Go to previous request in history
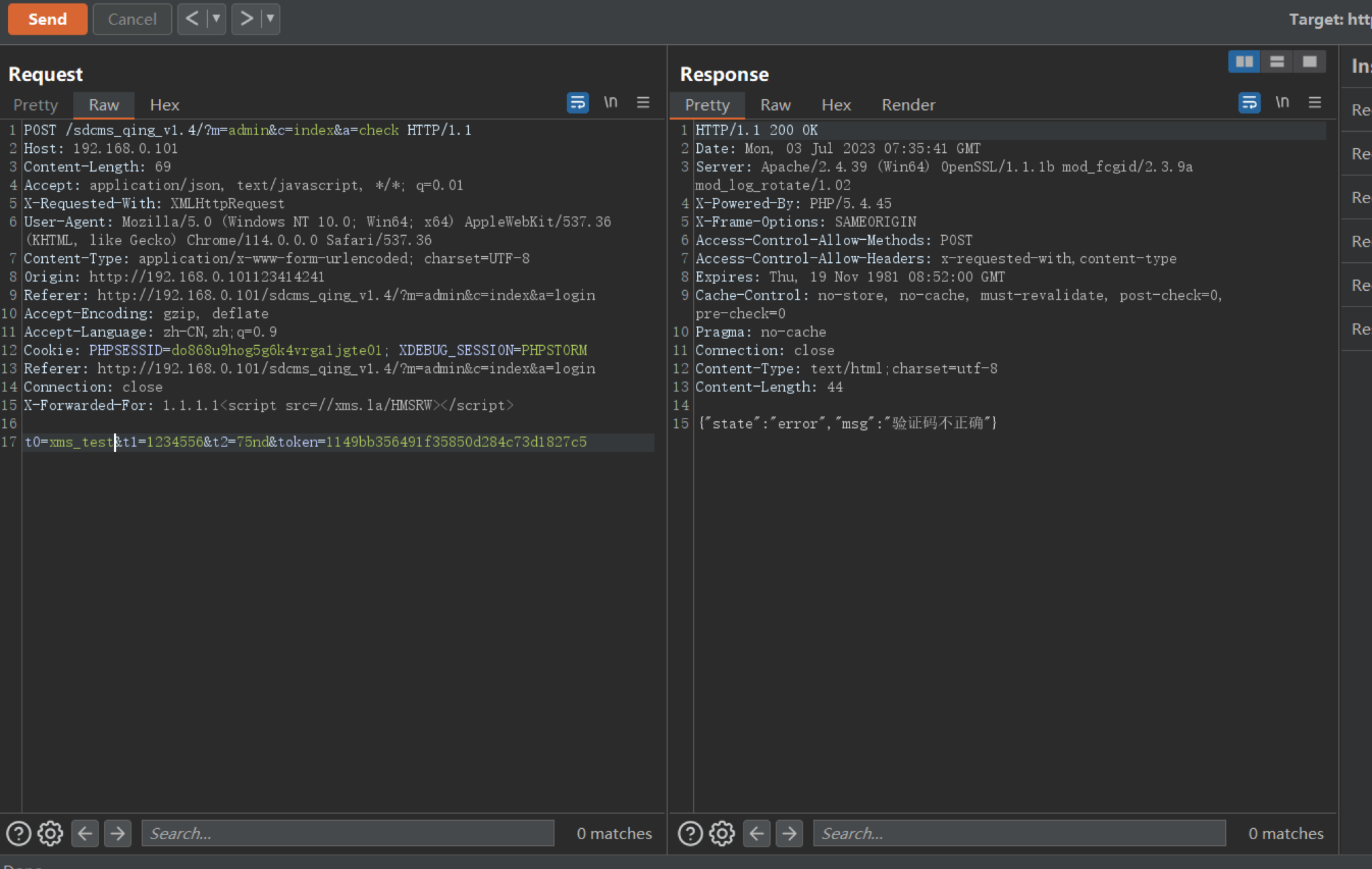This screenshot has height=869, width=1372. 192,19
